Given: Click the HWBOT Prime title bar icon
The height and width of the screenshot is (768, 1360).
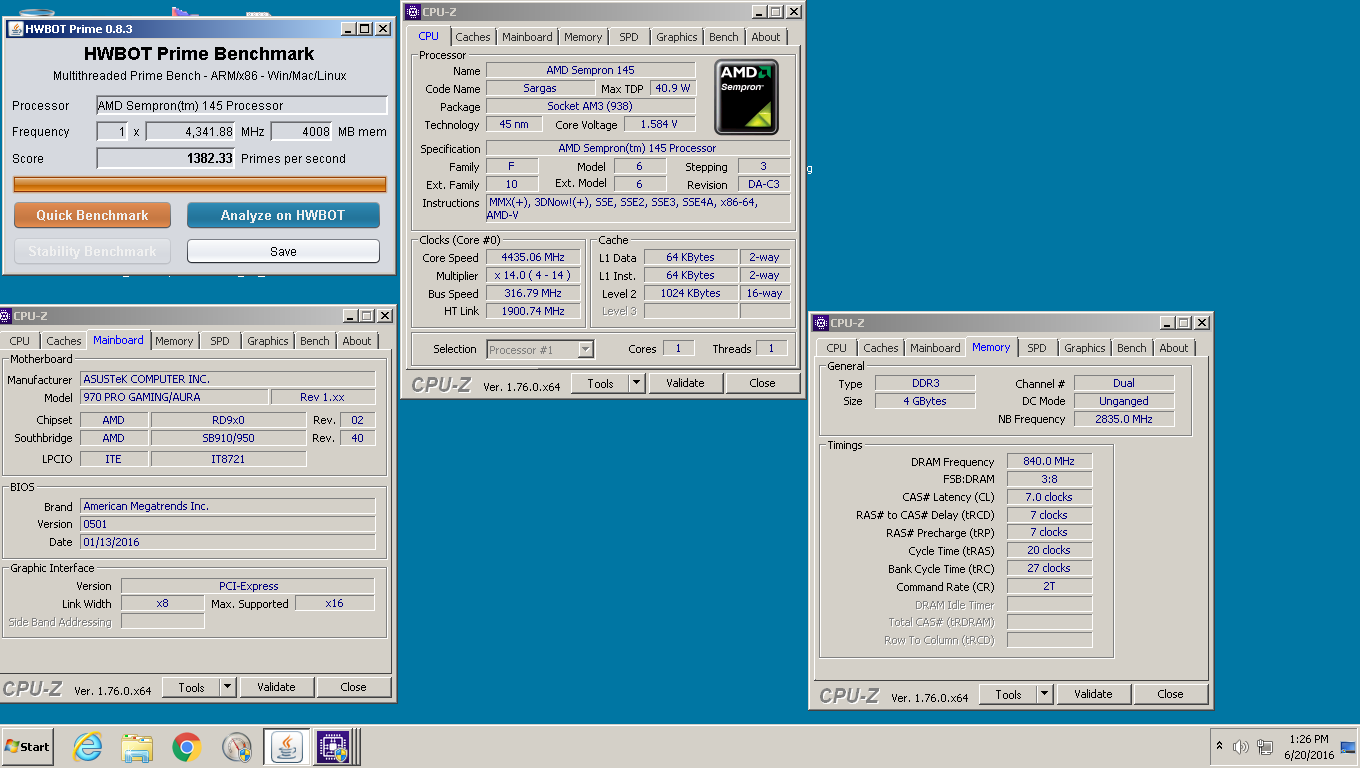Looking at the screenshot, I should (15, 29).
